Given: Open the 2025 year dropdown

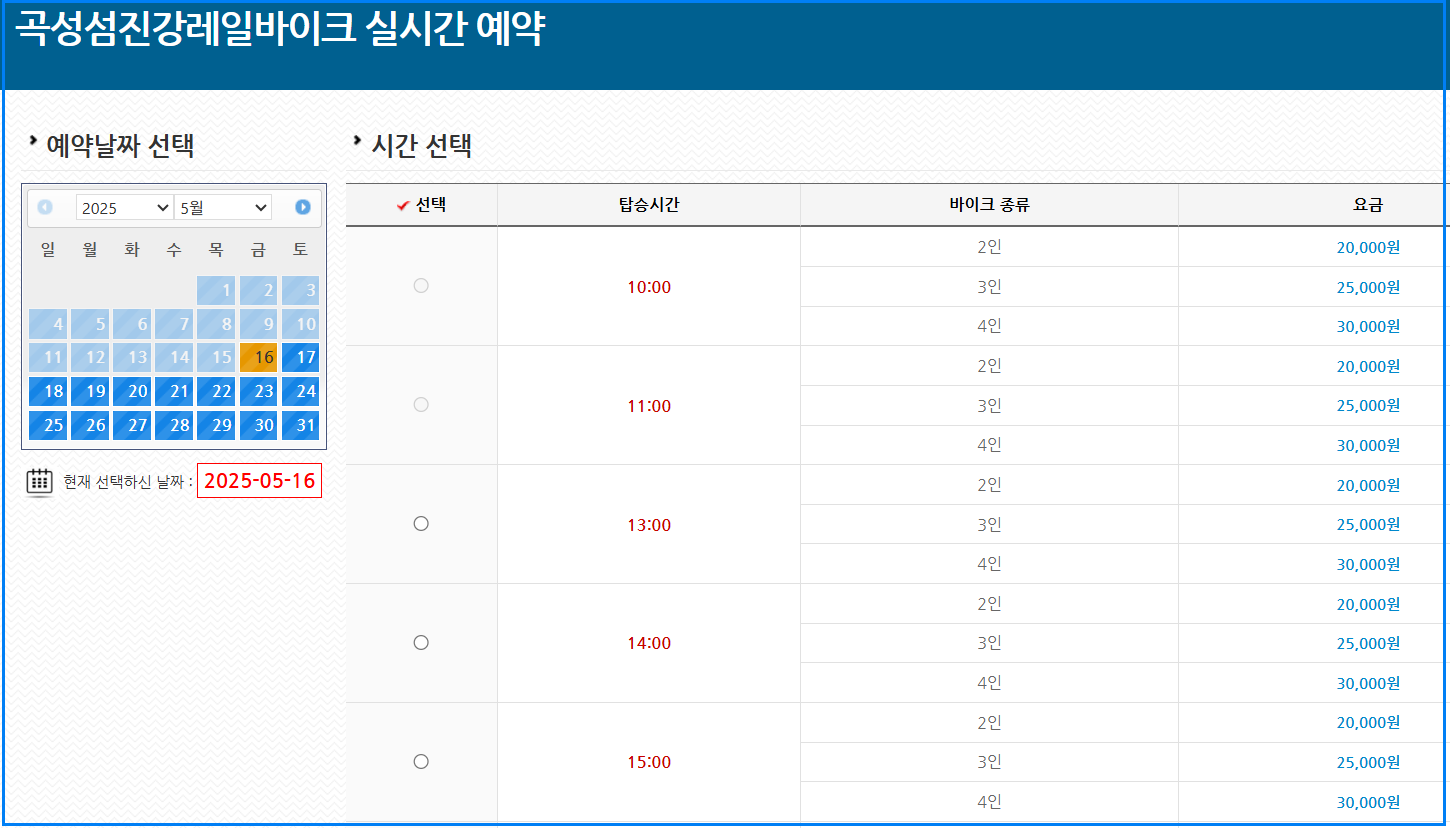Looking at the screenshot, I should click(124, 207).
